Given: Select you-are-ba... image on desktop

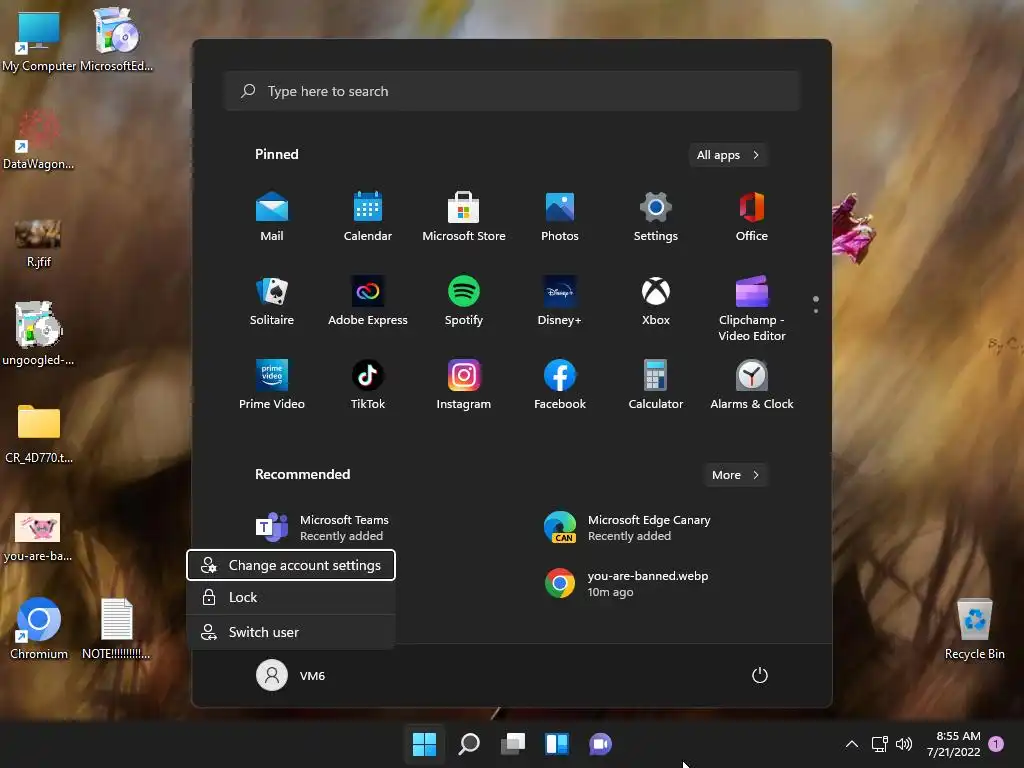Looking at the screenshot, I should pyautogui.click(x=39, y=537).
